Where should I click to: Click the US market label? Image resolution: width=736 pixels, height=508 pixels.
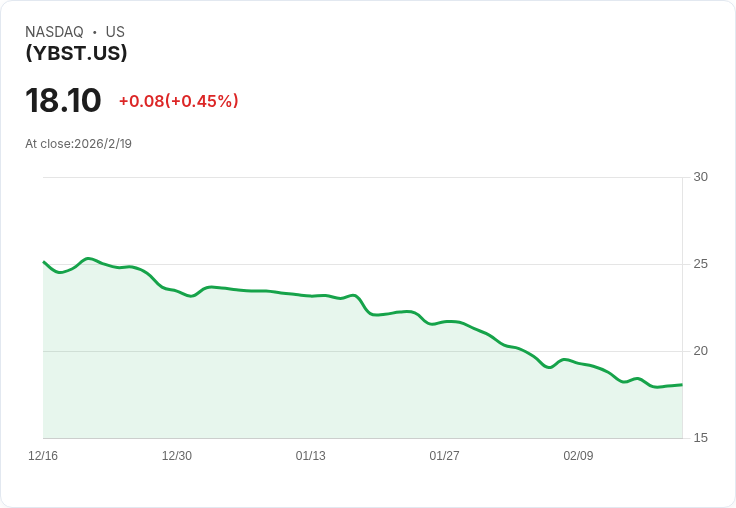click(x=115, y=32)
